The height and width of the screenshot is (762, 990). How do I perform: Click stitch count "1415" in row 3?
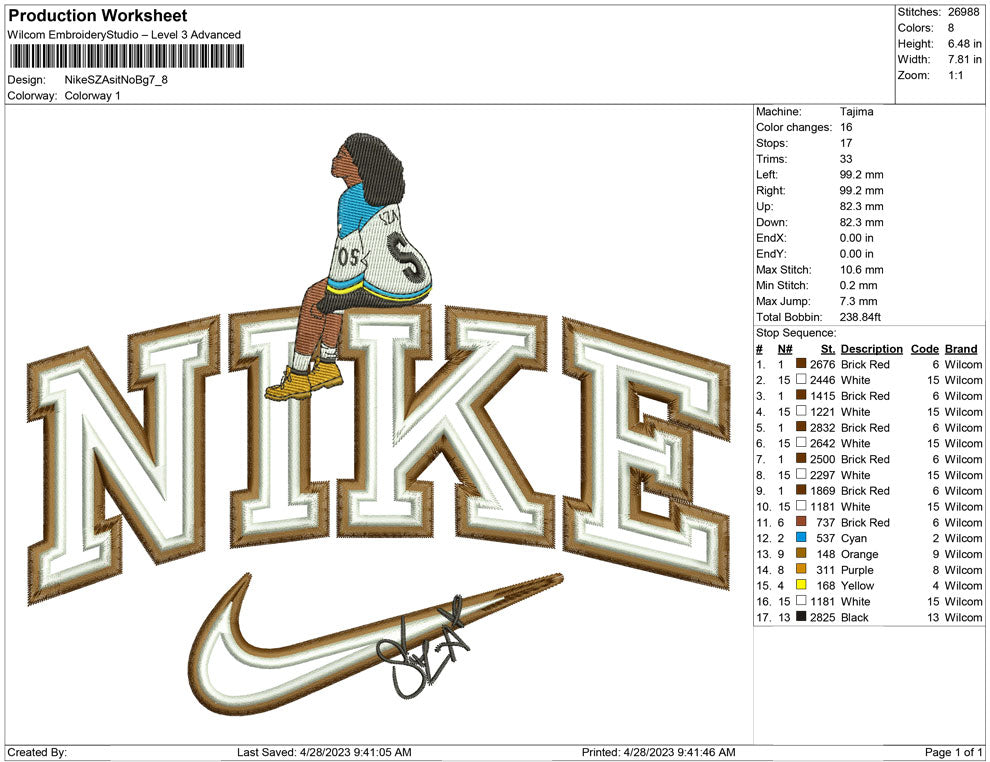(823, 396)
